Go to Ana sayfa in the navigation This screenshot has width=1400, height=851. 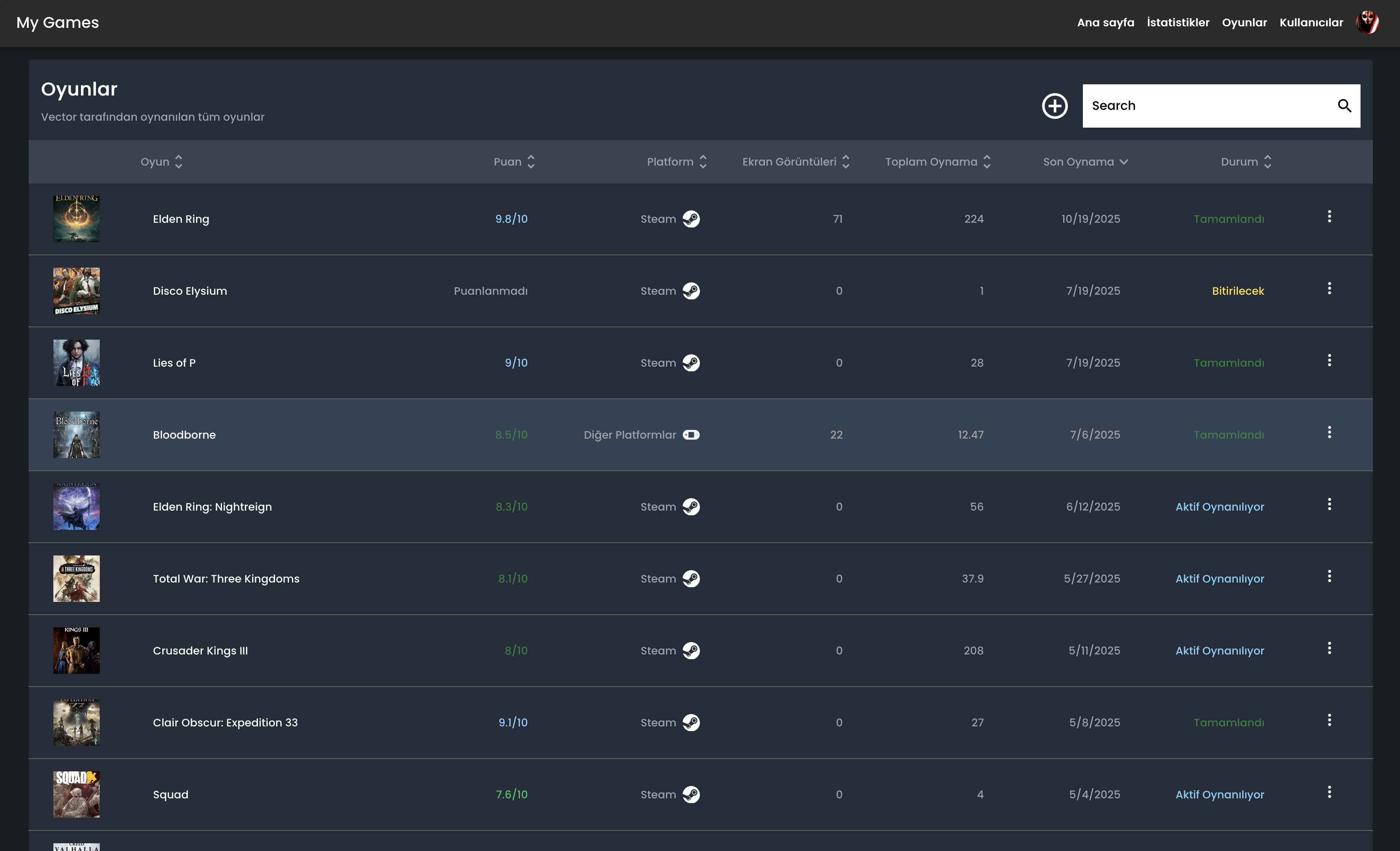coord(1106,23)
